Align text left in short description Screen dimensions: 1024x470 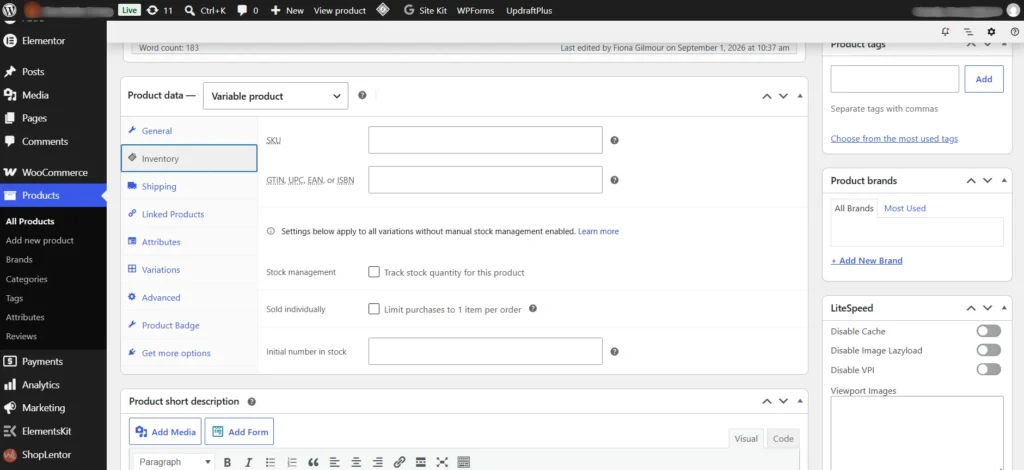point(334,462)
